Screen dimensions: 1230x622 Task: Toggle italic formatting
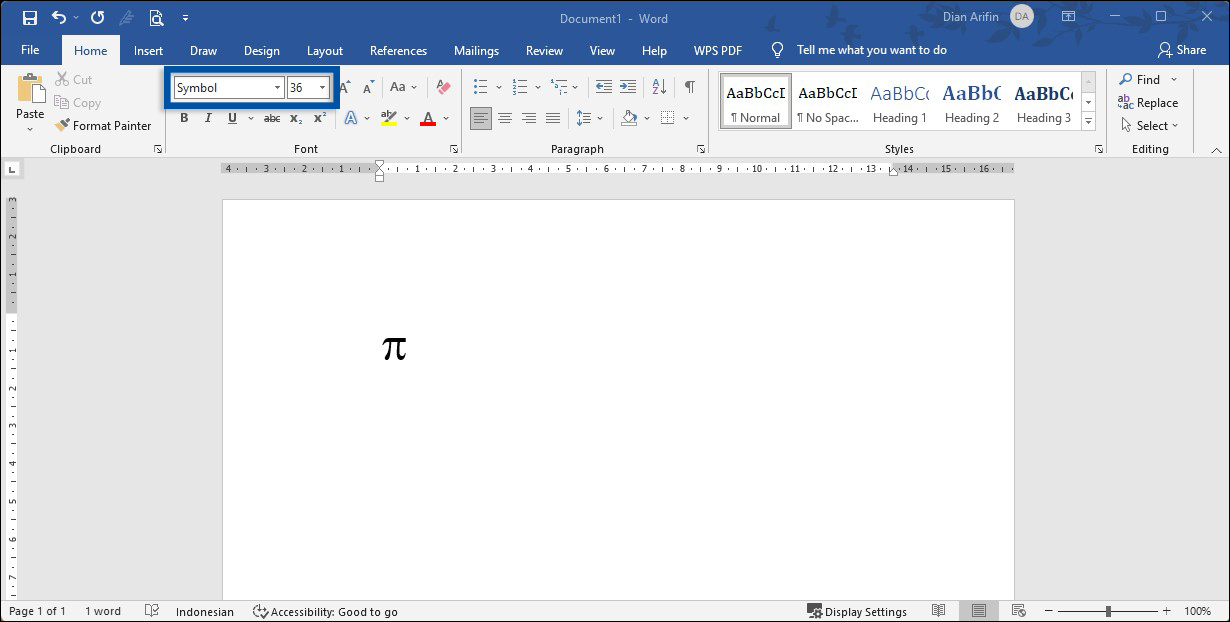(x=208, y=118)
